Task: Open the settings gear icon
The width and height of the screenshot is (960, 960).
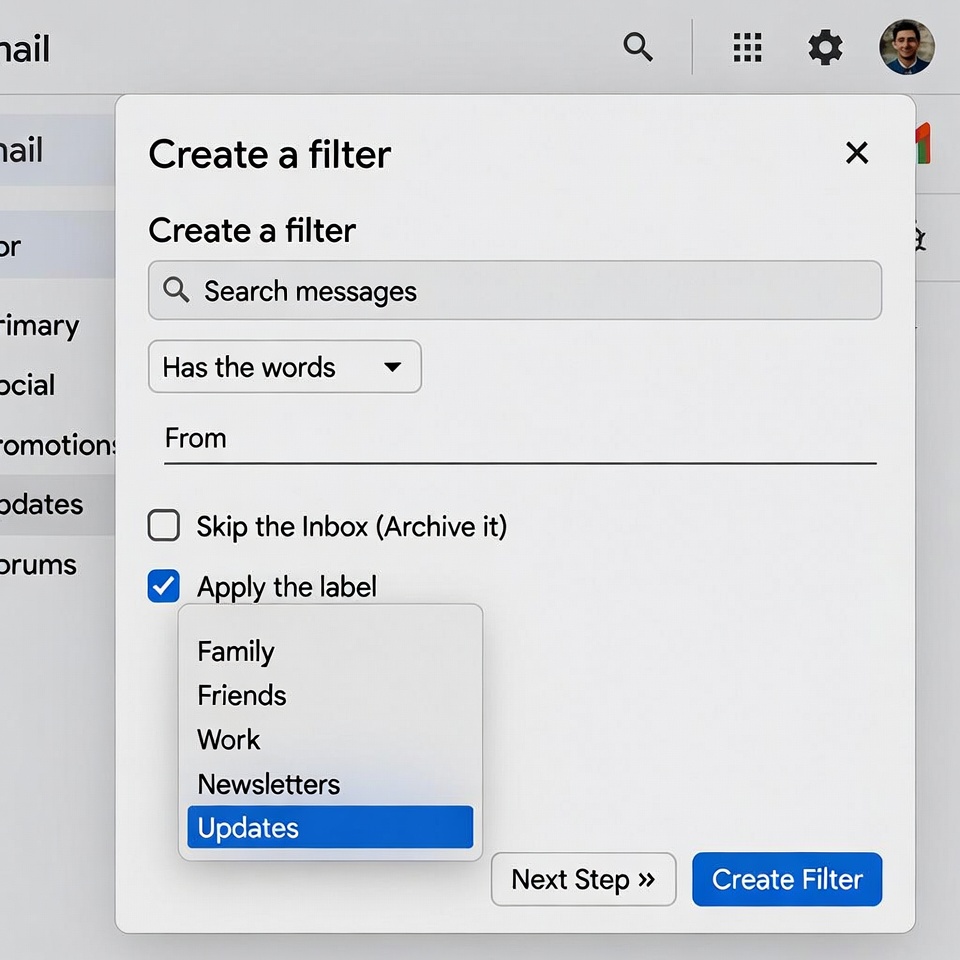Action: click(825, 47)
